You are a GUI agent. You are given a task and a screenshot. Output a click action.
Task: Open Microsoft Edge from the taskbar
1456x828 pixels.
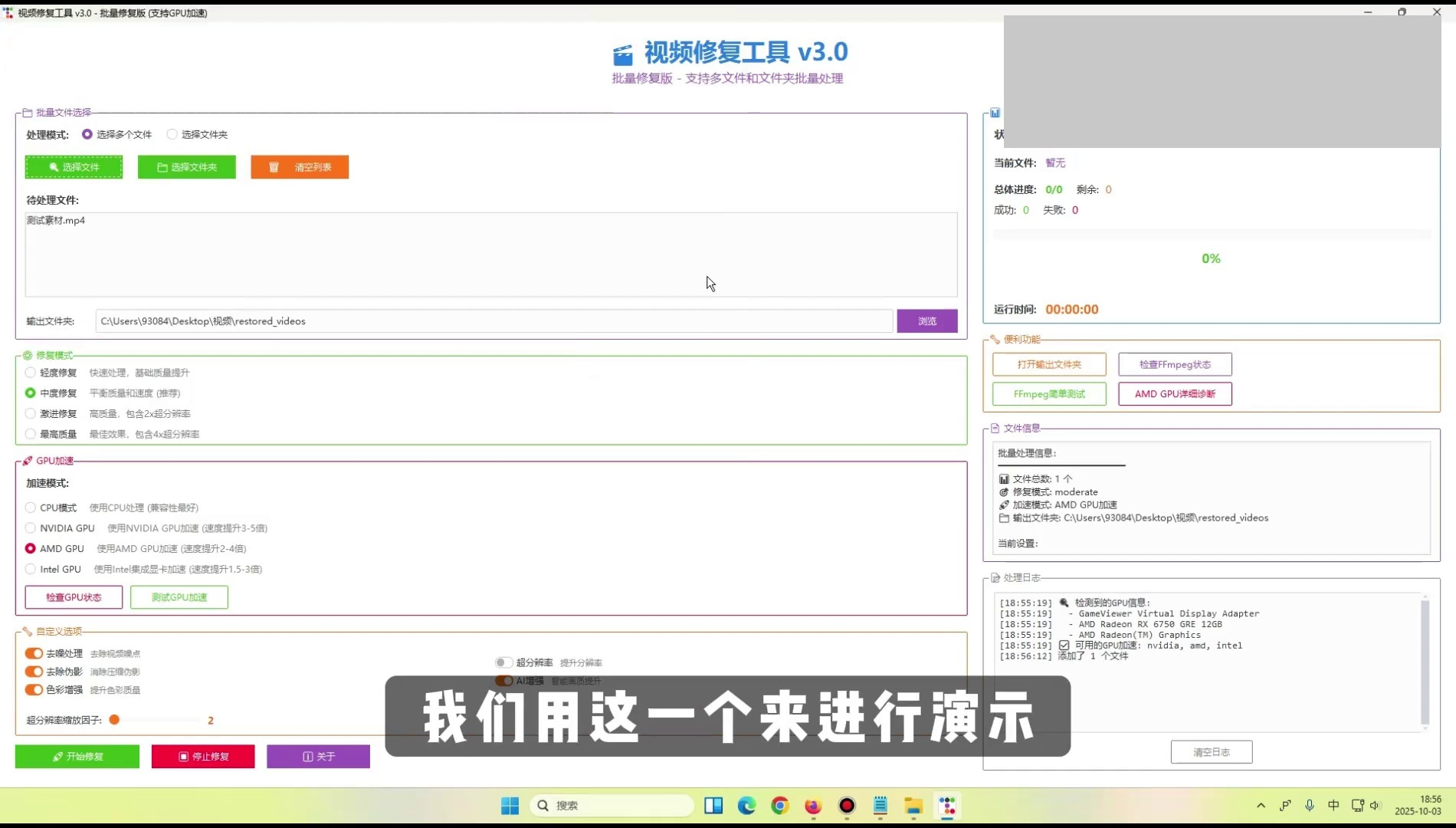[x=746, y=805]
